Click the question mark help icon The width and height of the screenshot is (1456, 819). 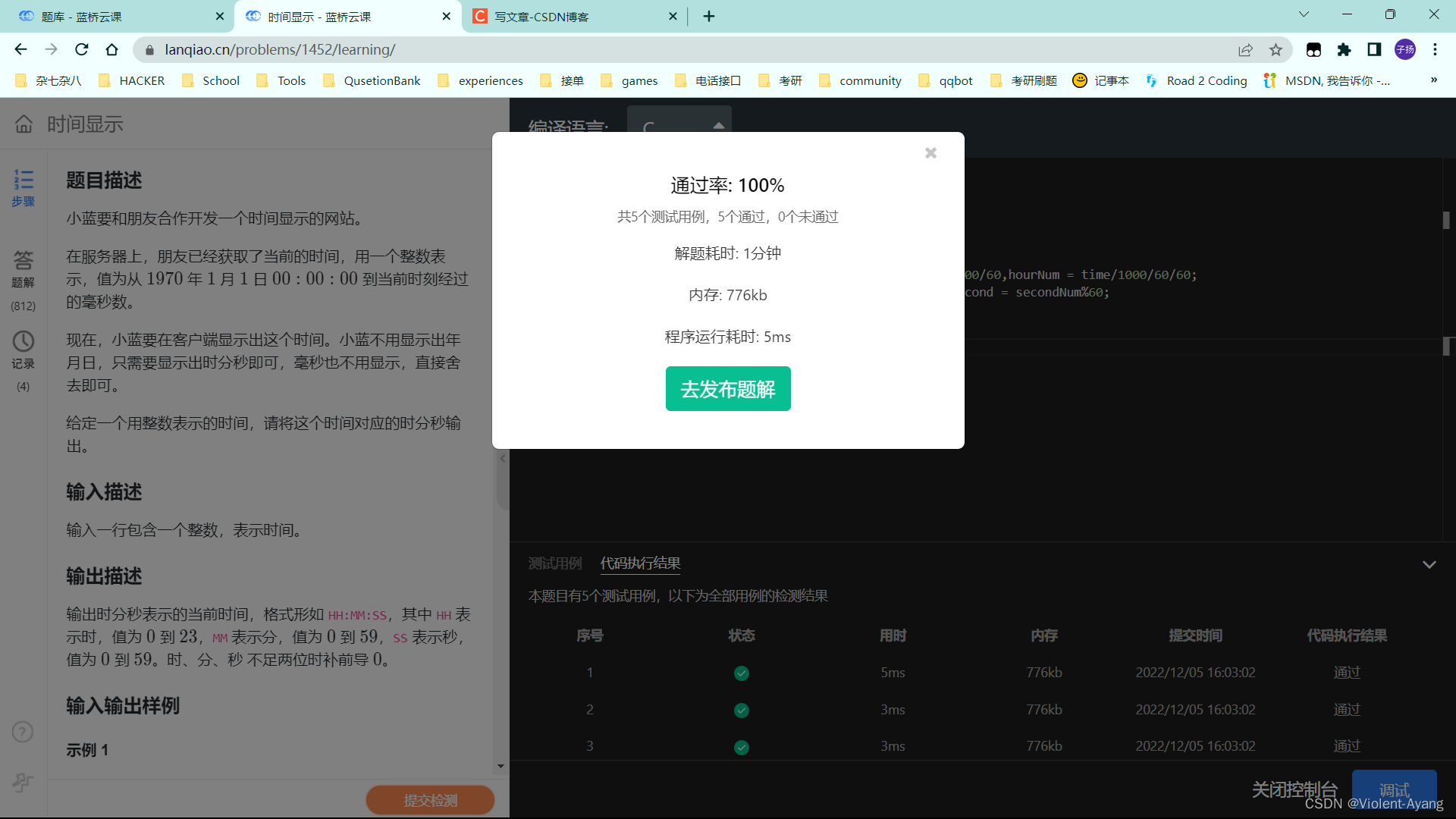[x=23, y=732]
